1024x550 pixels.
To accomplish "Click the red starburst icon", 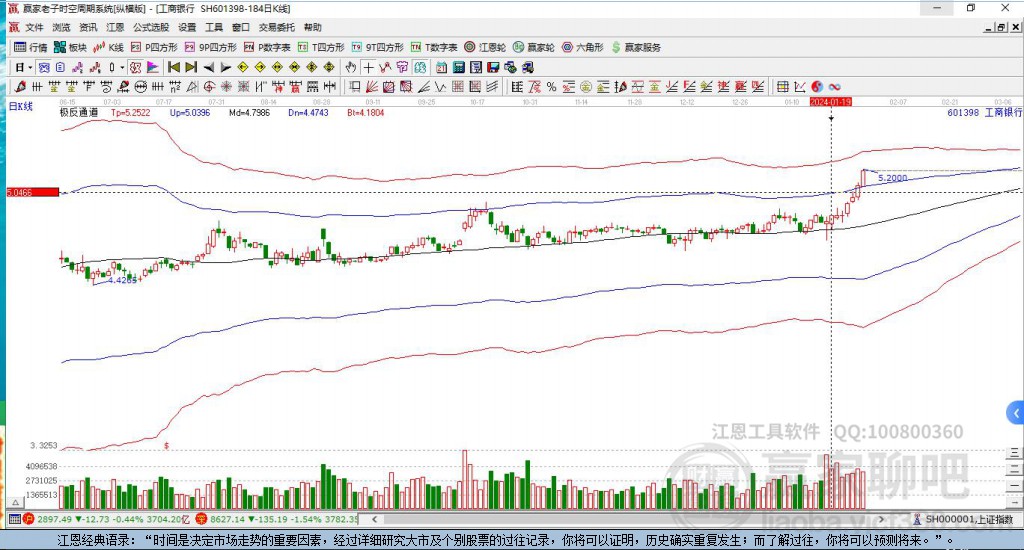I will click(x=226, y=86).
